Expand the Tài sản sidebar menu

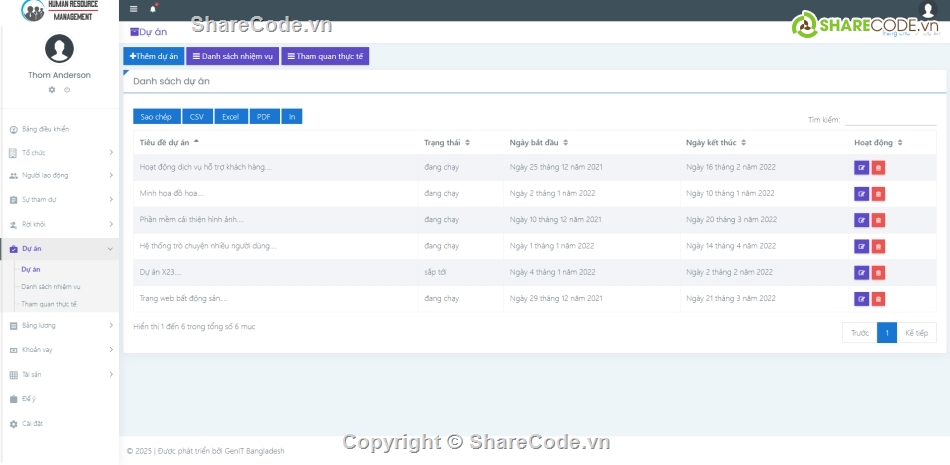59,375
